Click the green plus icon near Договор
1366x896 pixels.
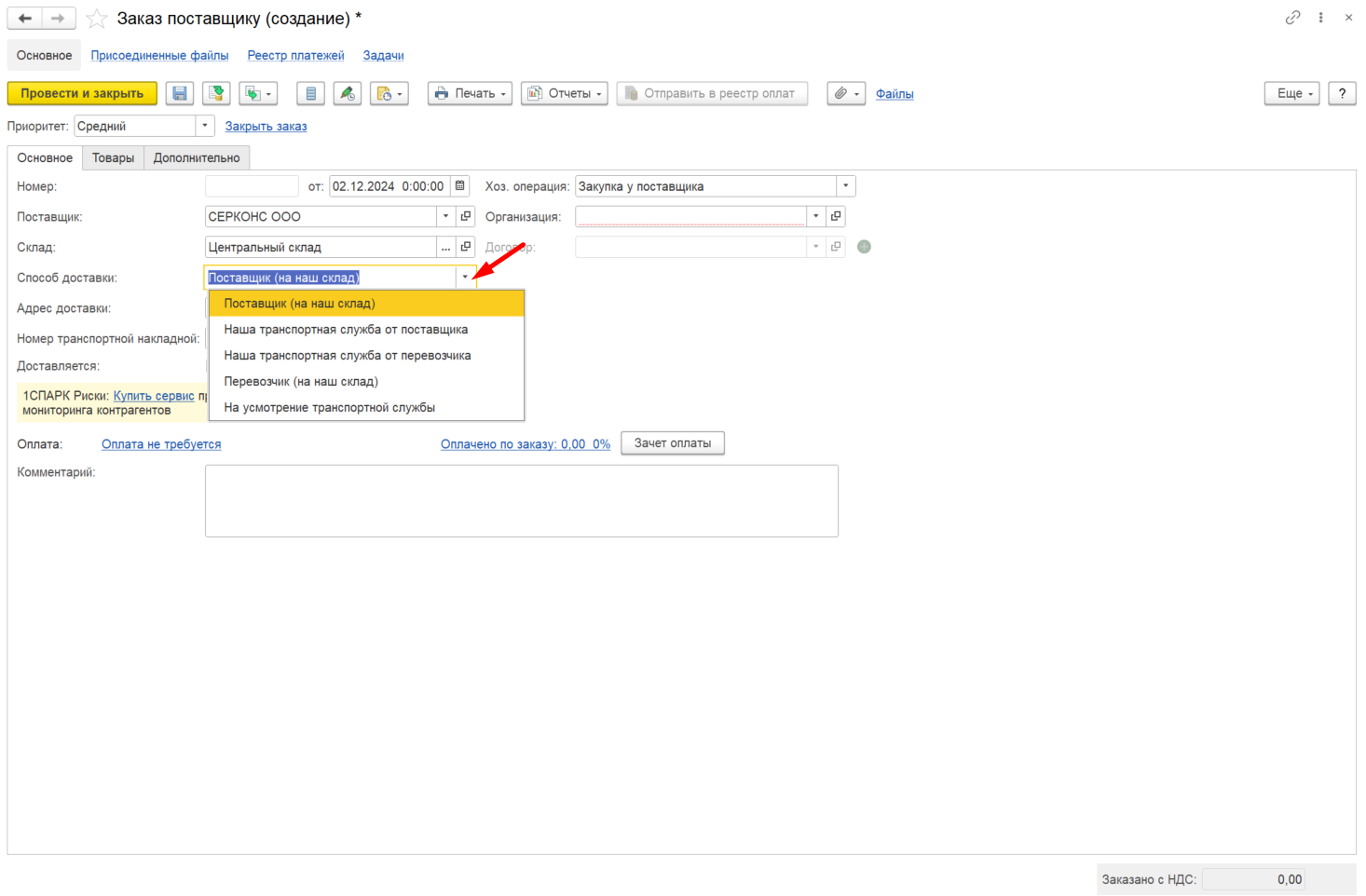click(864, 247)
